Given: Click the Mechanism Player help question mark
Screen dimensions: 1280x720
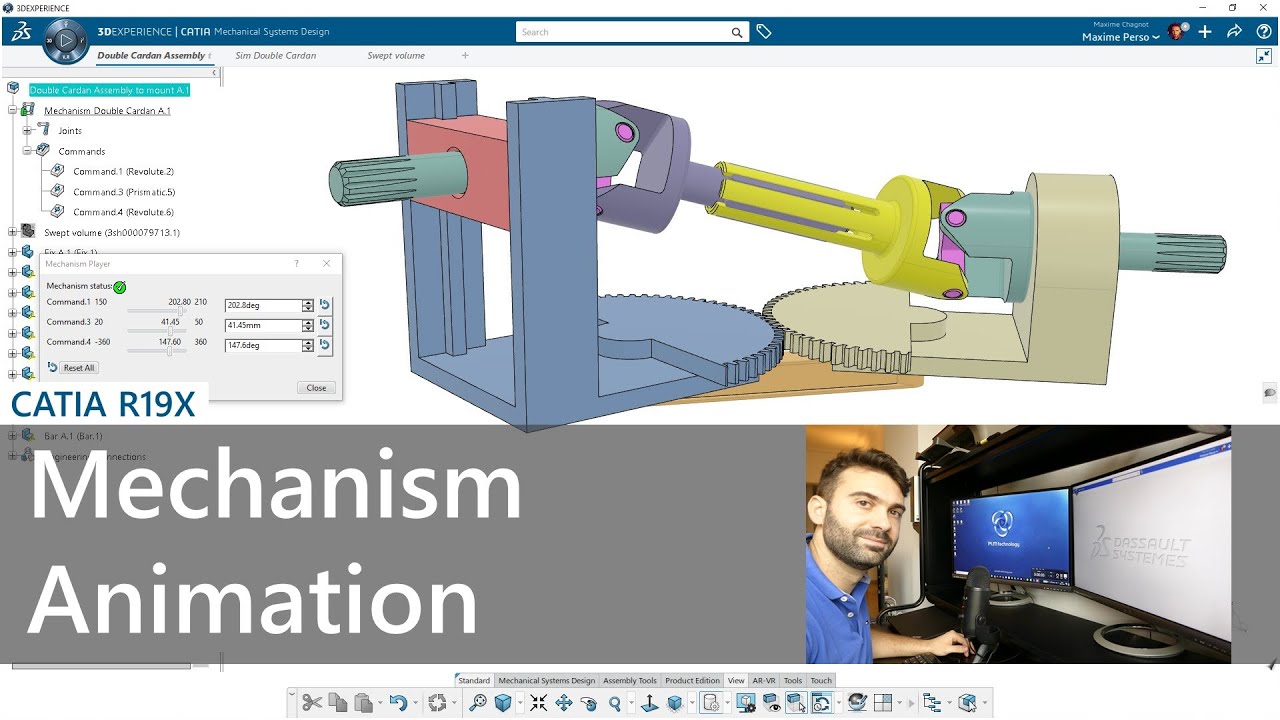Looking at the screenshot, I should (x=296, y=264).
